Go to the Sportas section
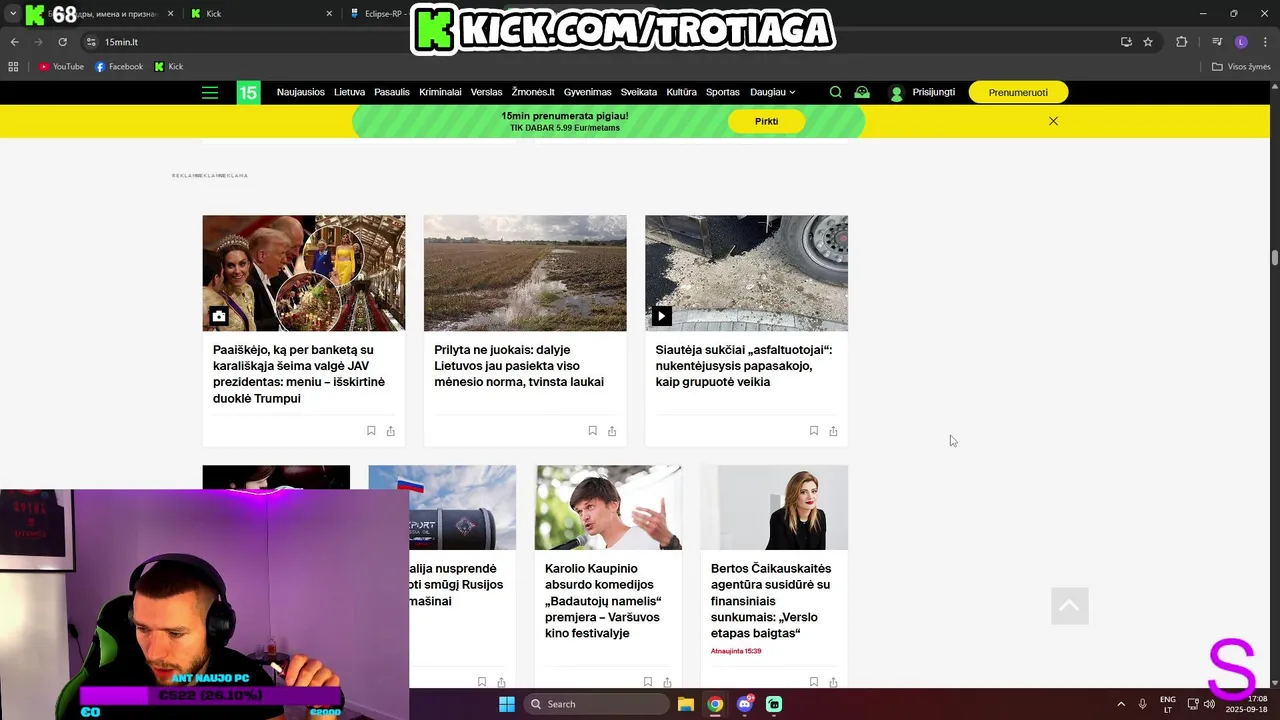 click(723, 92)
